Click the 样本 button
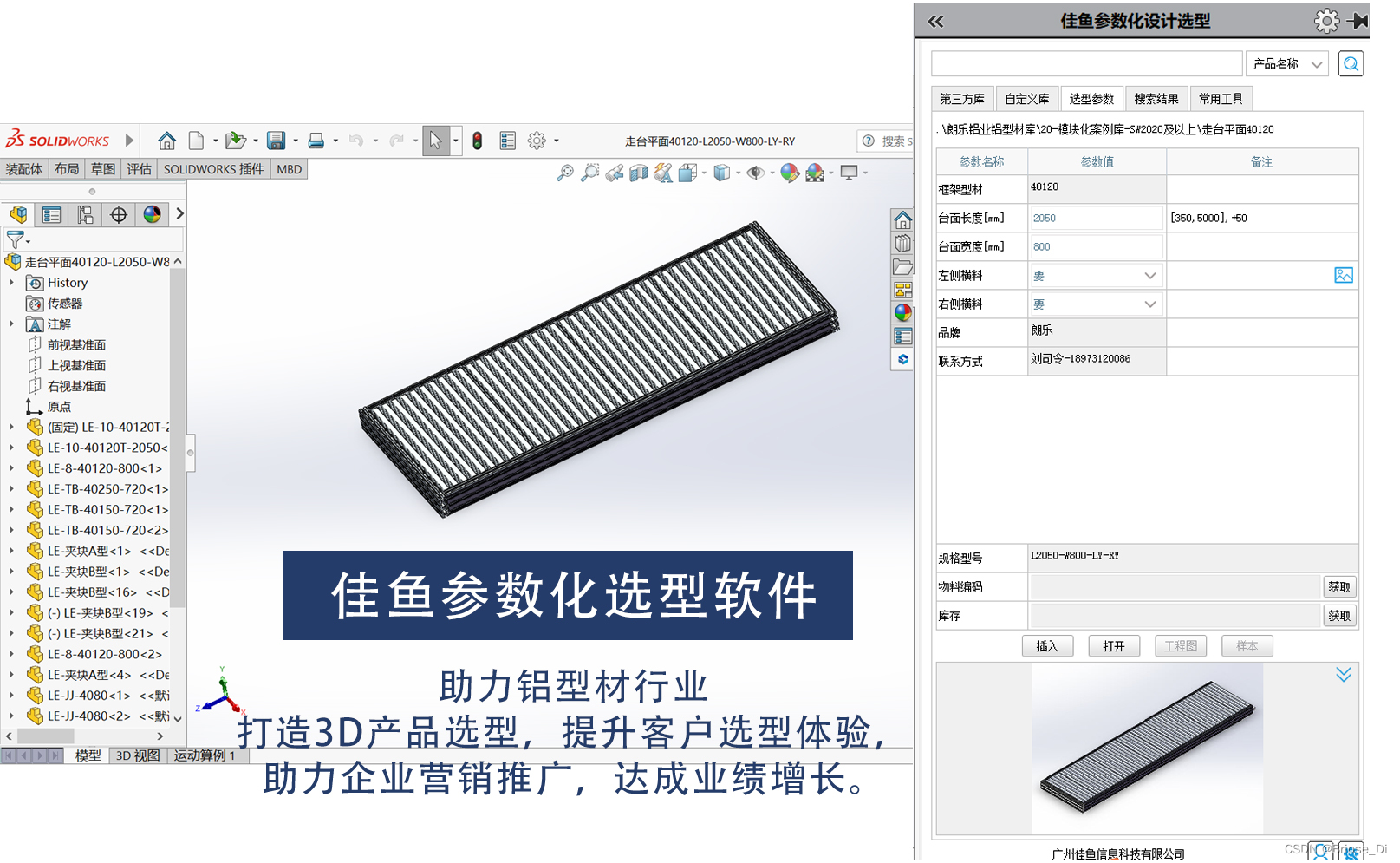This screenshot has width=1400, height=863. [x=1247, y=646]
